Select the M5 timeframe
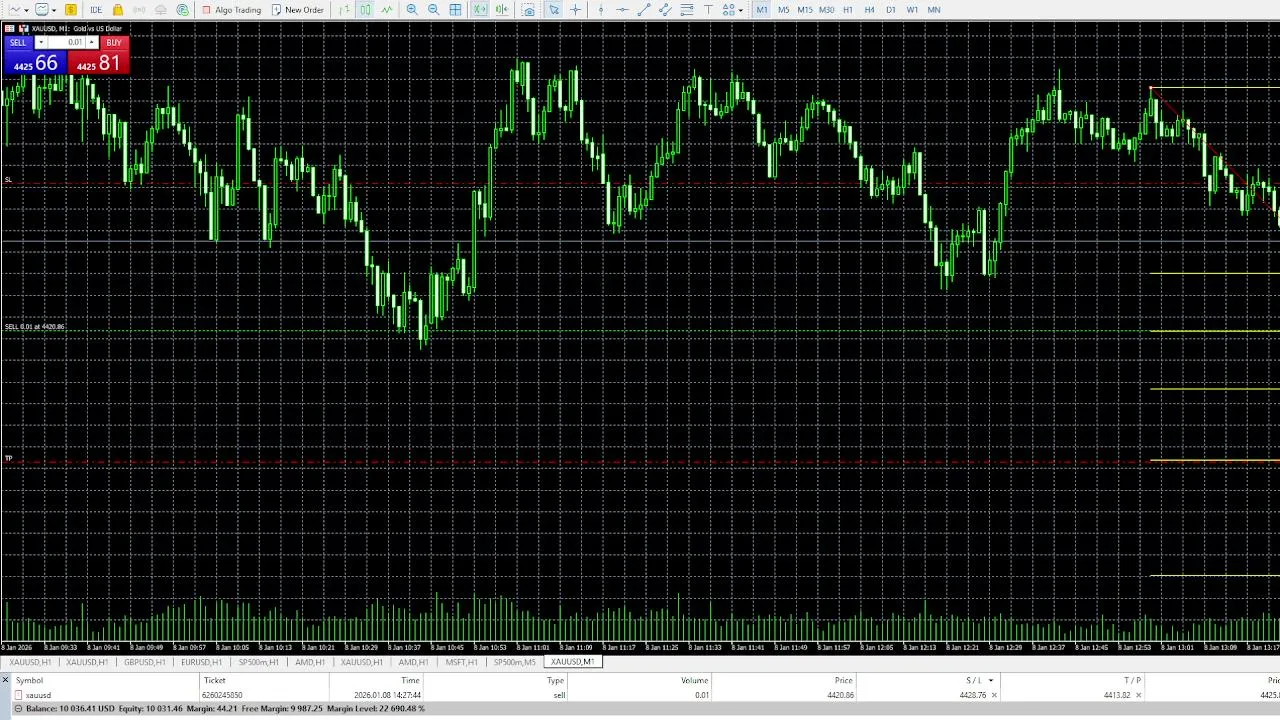Image resolution: width=1280 pixels, height=720 pixels. point(783,10)
